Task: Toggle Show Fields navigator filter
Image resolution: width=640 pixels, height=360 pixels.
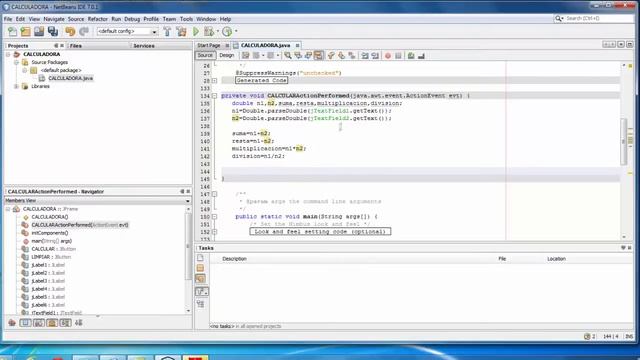Action: point(25,323)
